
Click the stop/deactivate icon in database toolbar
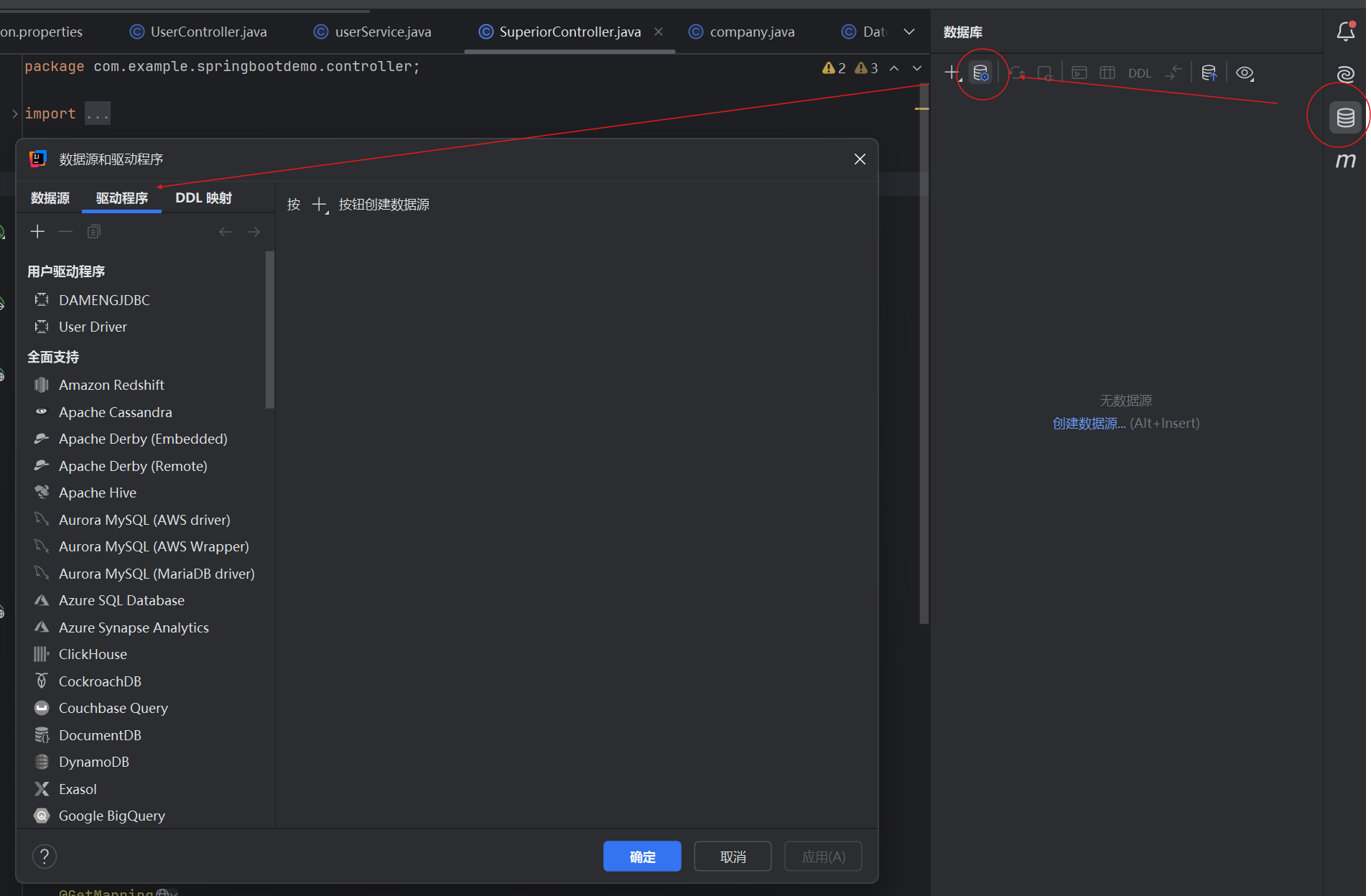[1045, 73]
